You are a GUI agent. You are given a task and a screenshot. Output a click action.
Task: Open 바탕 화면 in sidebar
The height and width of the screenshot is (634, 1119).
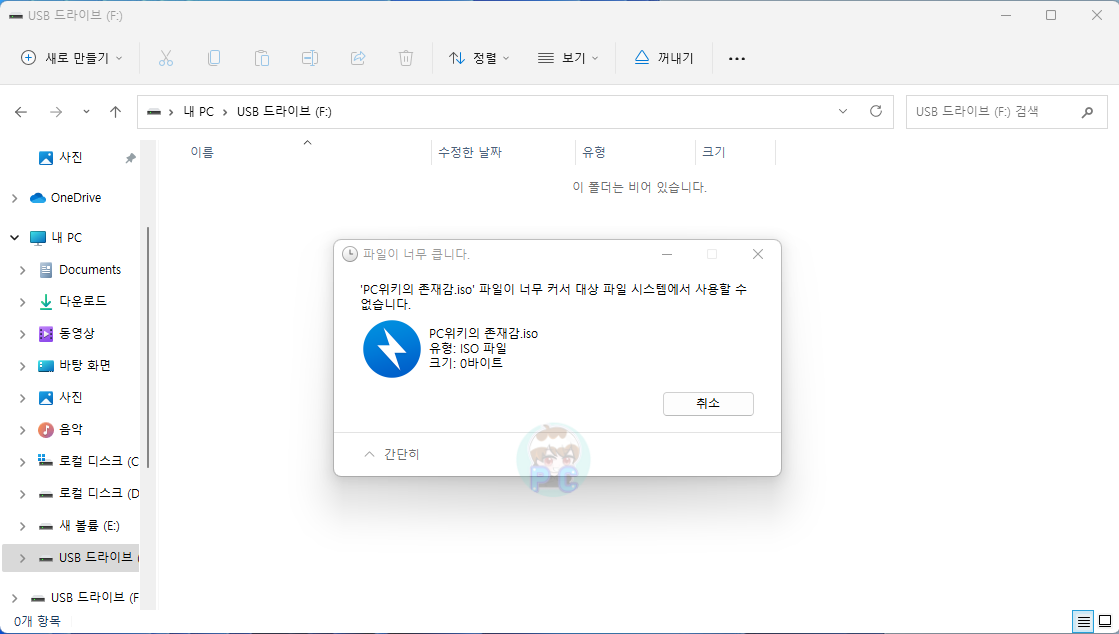coord(85,366)
